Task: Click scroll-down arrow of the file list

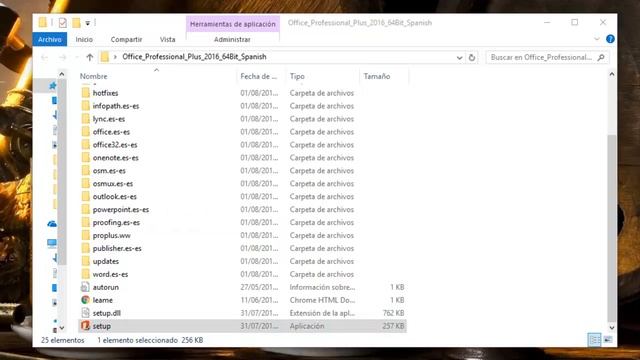Action: (611, 327)
